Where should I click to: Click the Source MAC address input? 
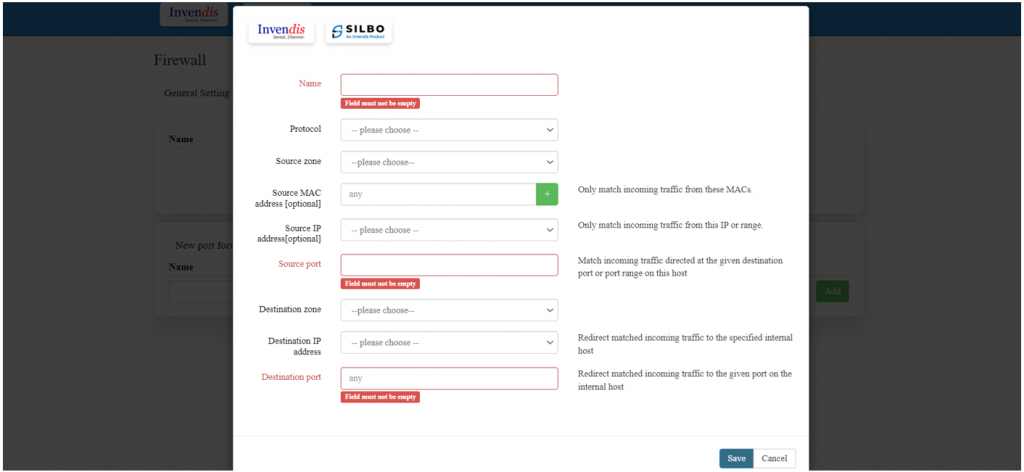pyautogui.click(x=438, y=194)
